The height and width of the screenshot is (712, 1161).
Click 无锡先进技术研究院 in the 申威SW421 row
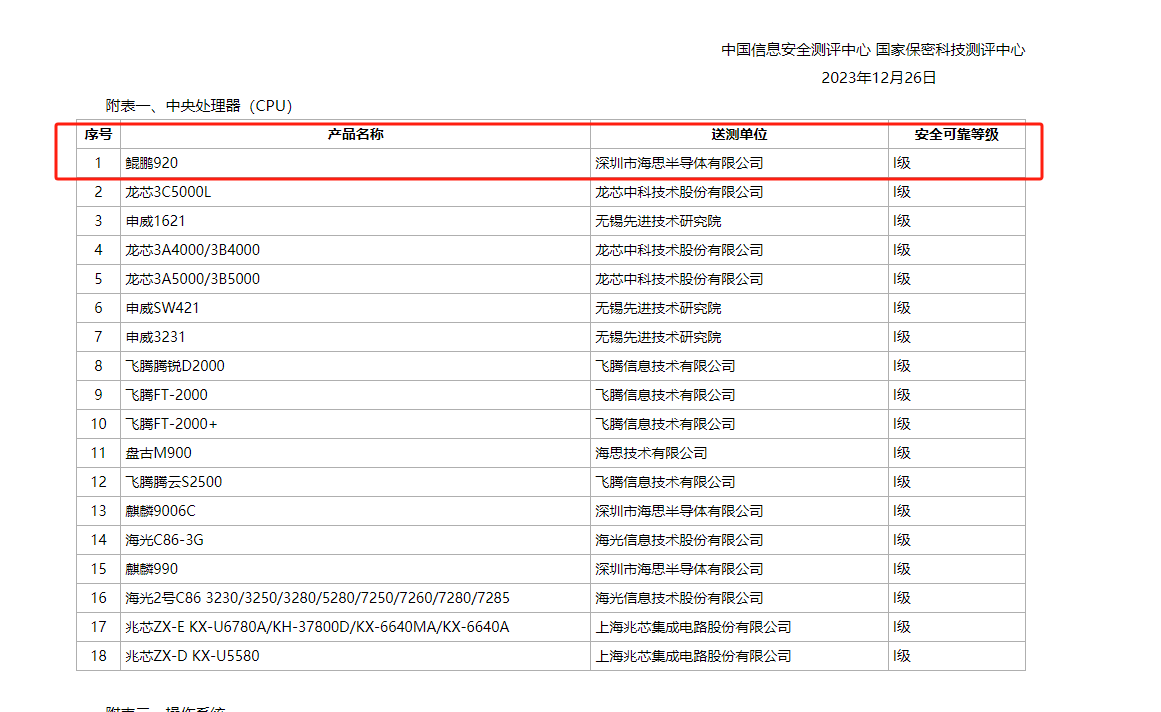pos(658,308)
